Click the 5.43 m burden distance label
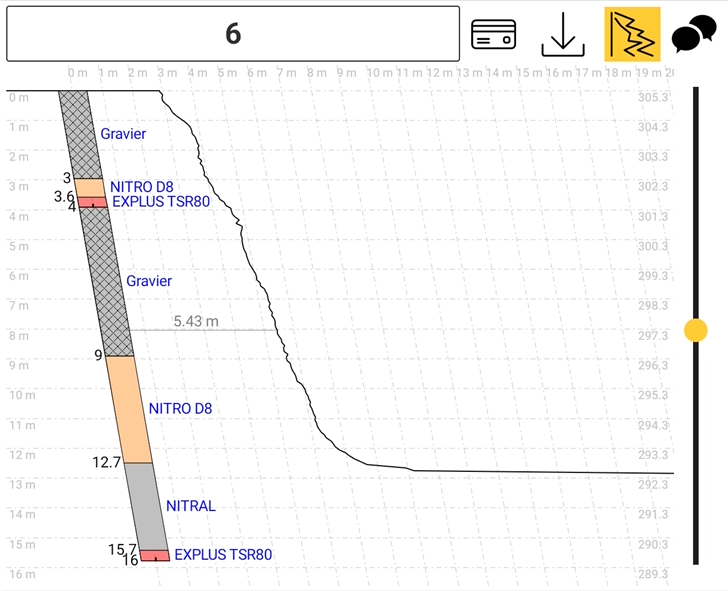The width and height of the screenshot is (728, 591). click(x=196, y=321)
